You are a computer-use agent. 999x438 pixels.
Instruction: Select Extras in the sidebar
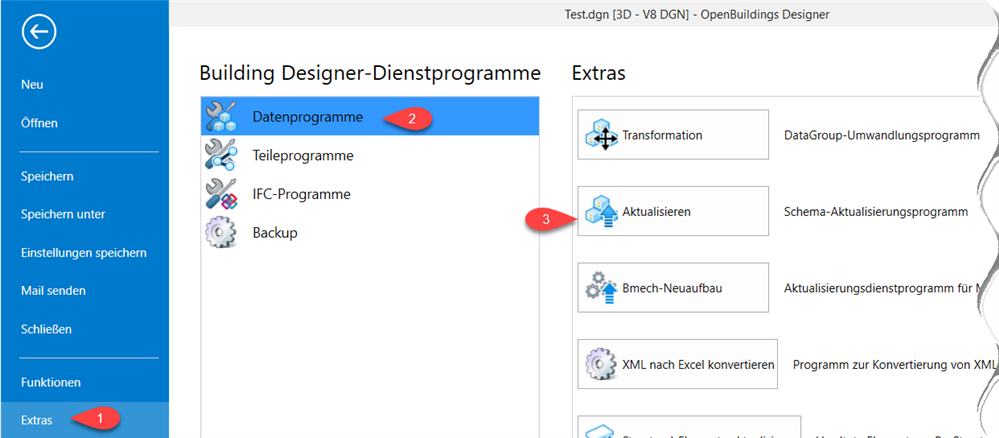pos(85,420)
